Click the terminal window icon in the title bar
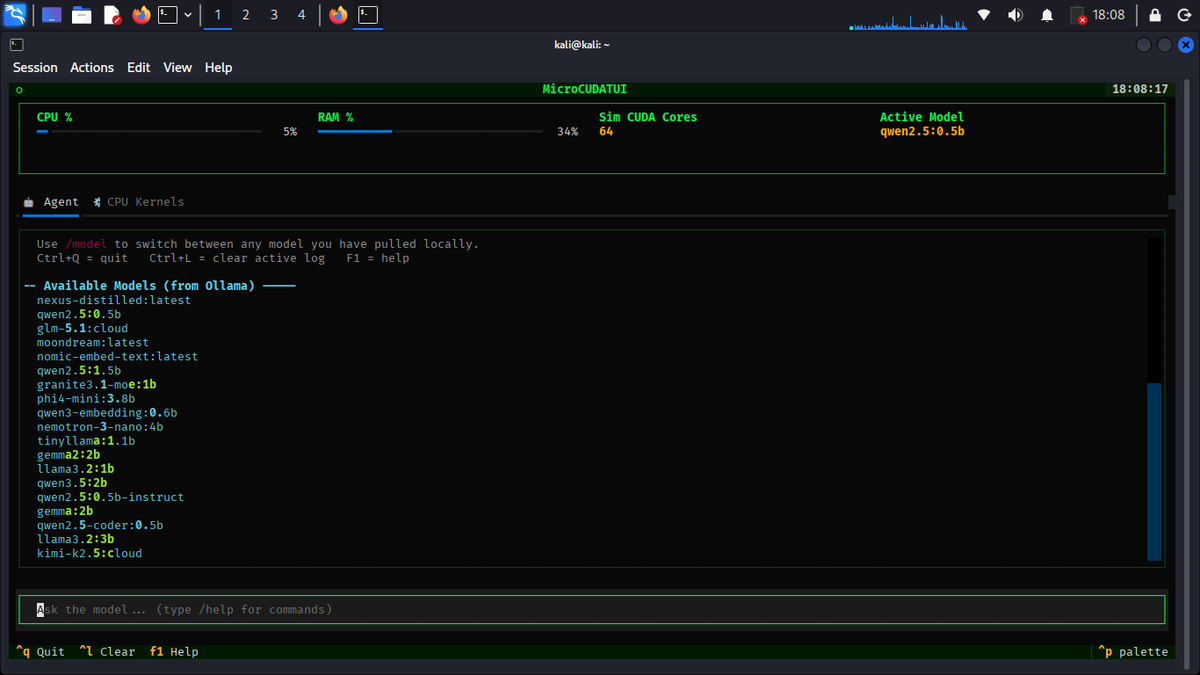Image resolution: width=1200 pixels, height=675 pixels. [18, 44]
